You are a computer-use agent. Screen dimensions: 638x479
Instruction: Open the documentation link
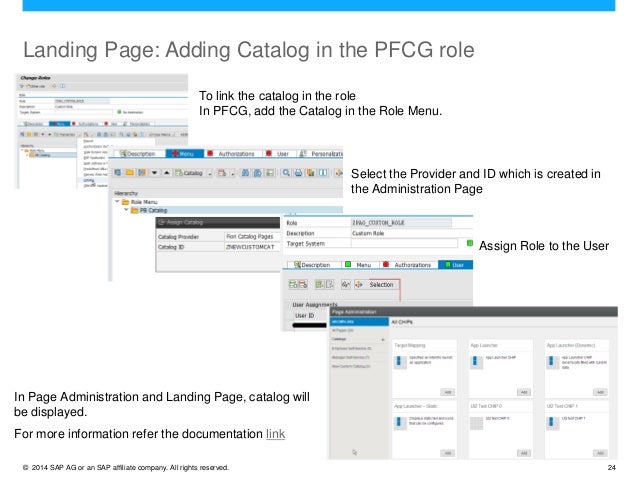(x=275, y=434)
